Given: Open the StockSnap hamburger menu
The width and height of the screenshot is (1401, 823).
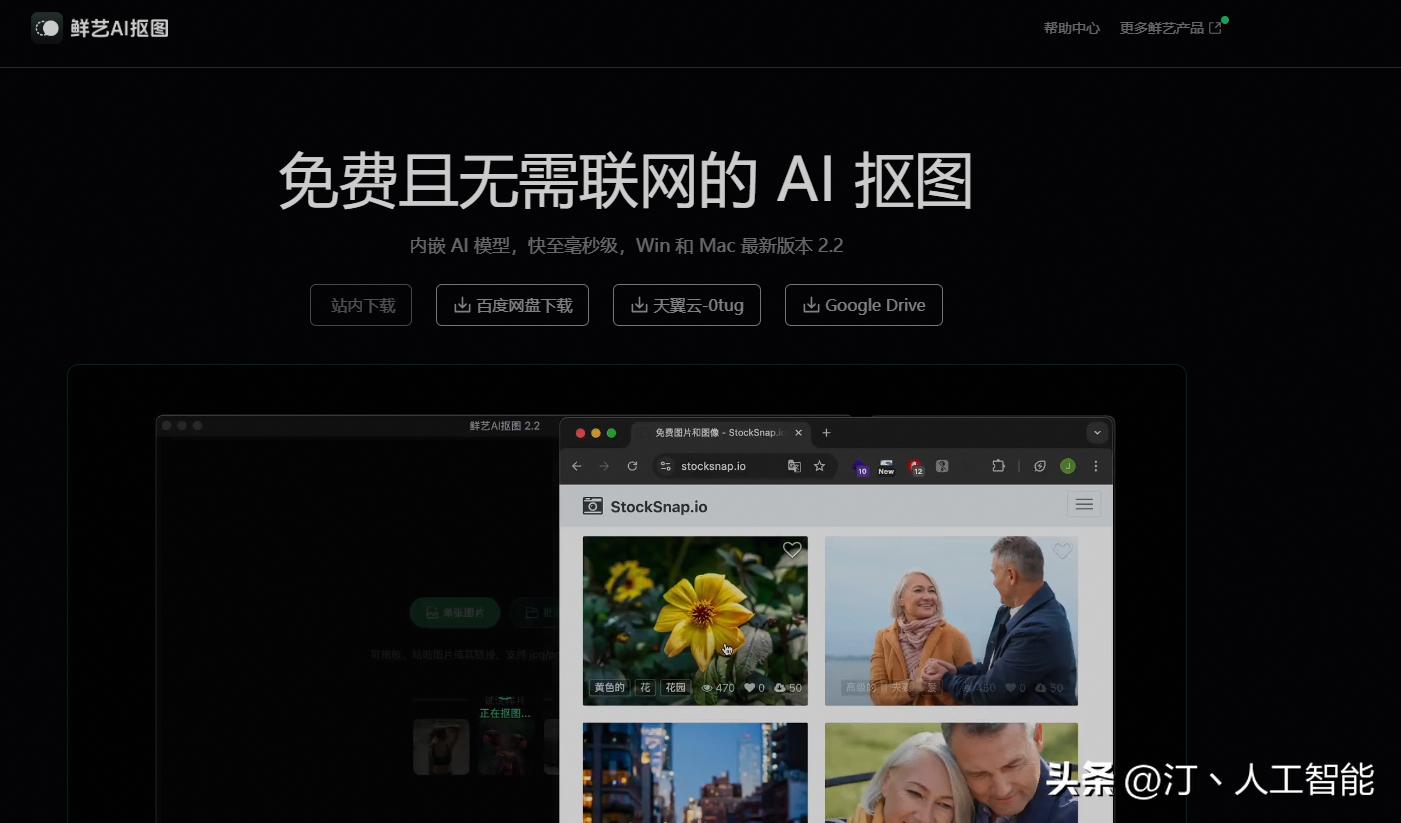Looking at the screenshot, I should click(1084, 504).
